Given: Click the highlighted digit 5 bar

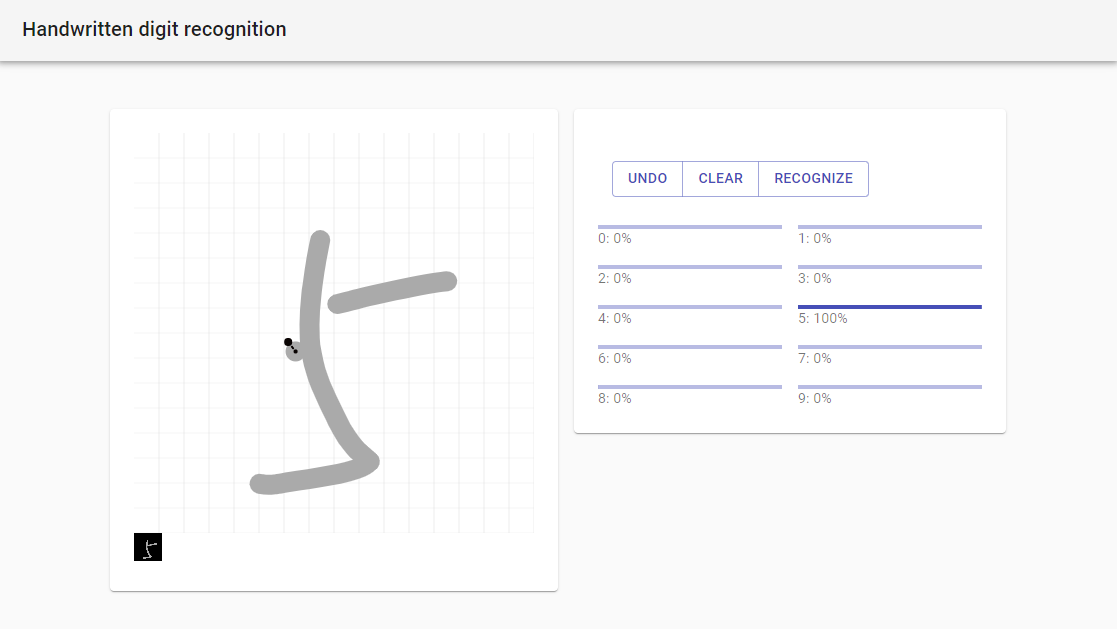Looking at the screenshot, I should point(890,307).
